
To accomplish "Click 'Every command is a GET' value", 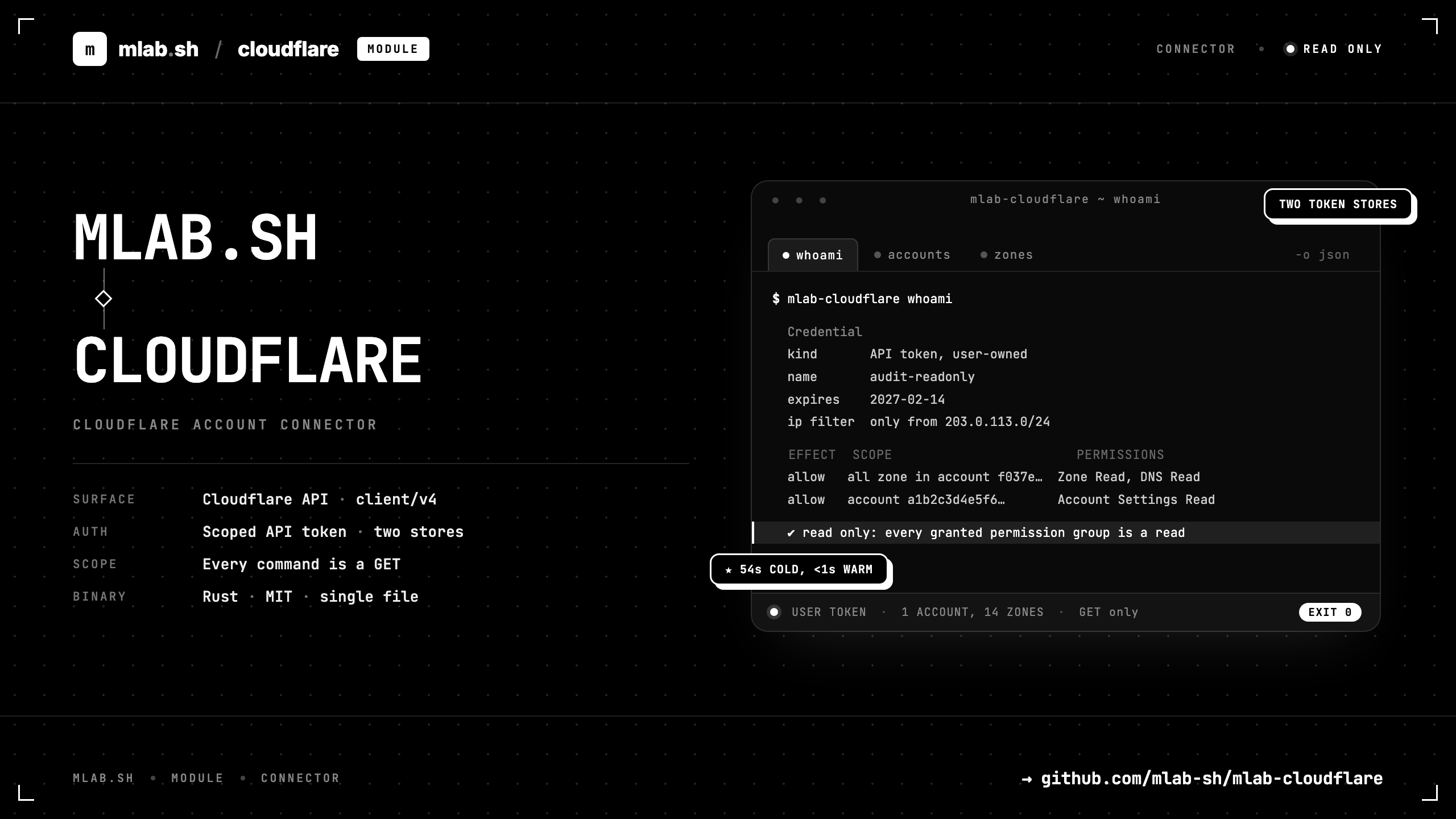I will click(x=301, y=564).
